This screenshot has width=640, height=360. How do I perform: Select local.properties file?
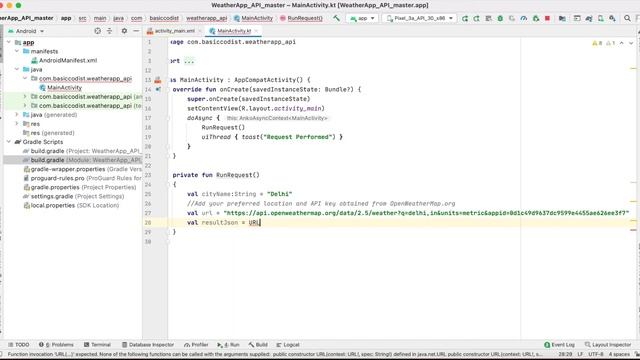point(71,205)
